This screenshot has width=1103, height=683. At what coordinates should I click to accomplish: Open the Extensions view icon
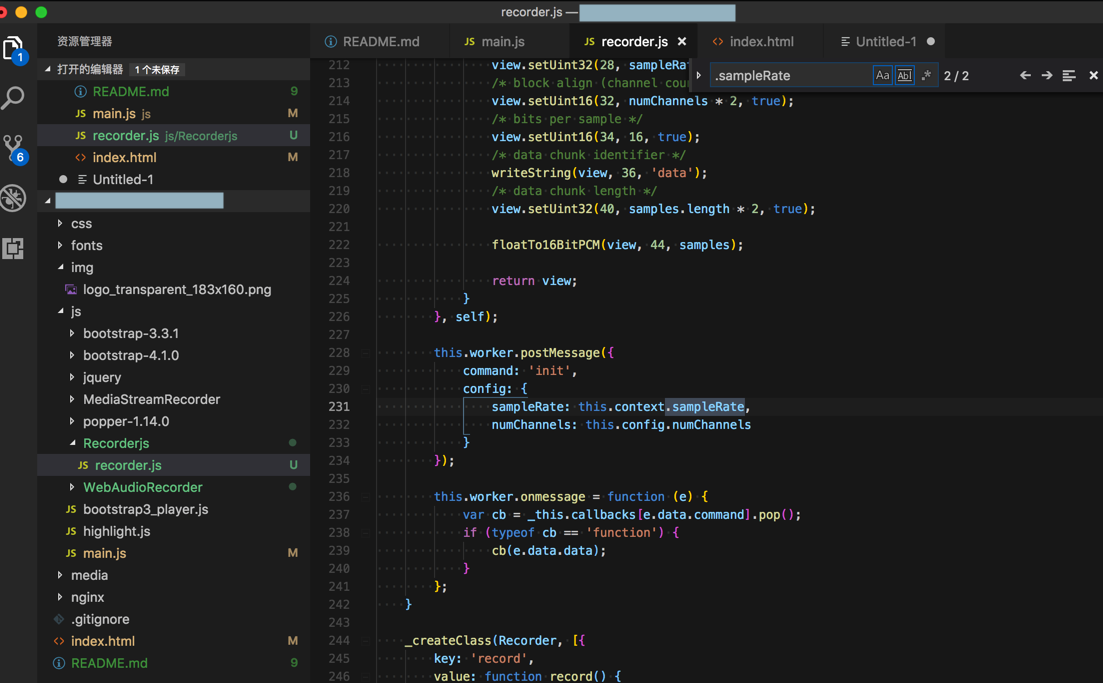coord(14,248)
